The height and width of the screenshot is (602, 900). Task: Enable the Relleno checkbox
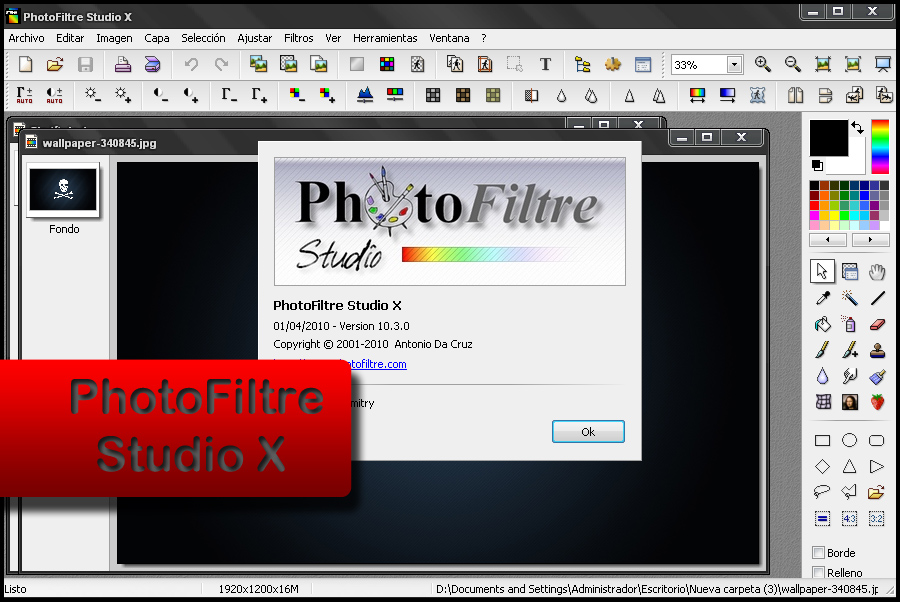click(818, 572)
